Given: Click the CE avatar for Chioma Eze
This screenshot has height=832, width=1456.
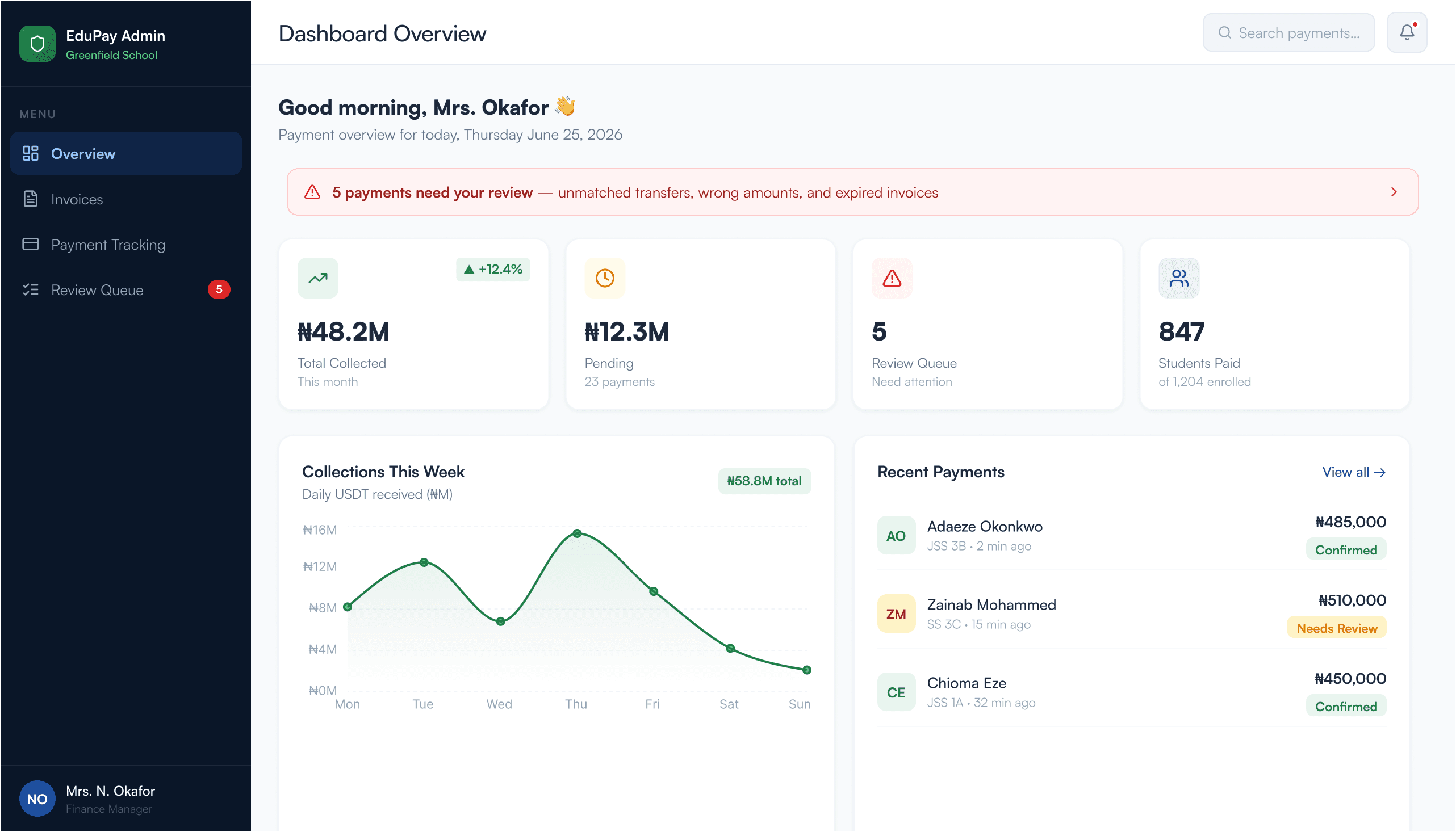Looking at the screenshot, I should [896, 692].
